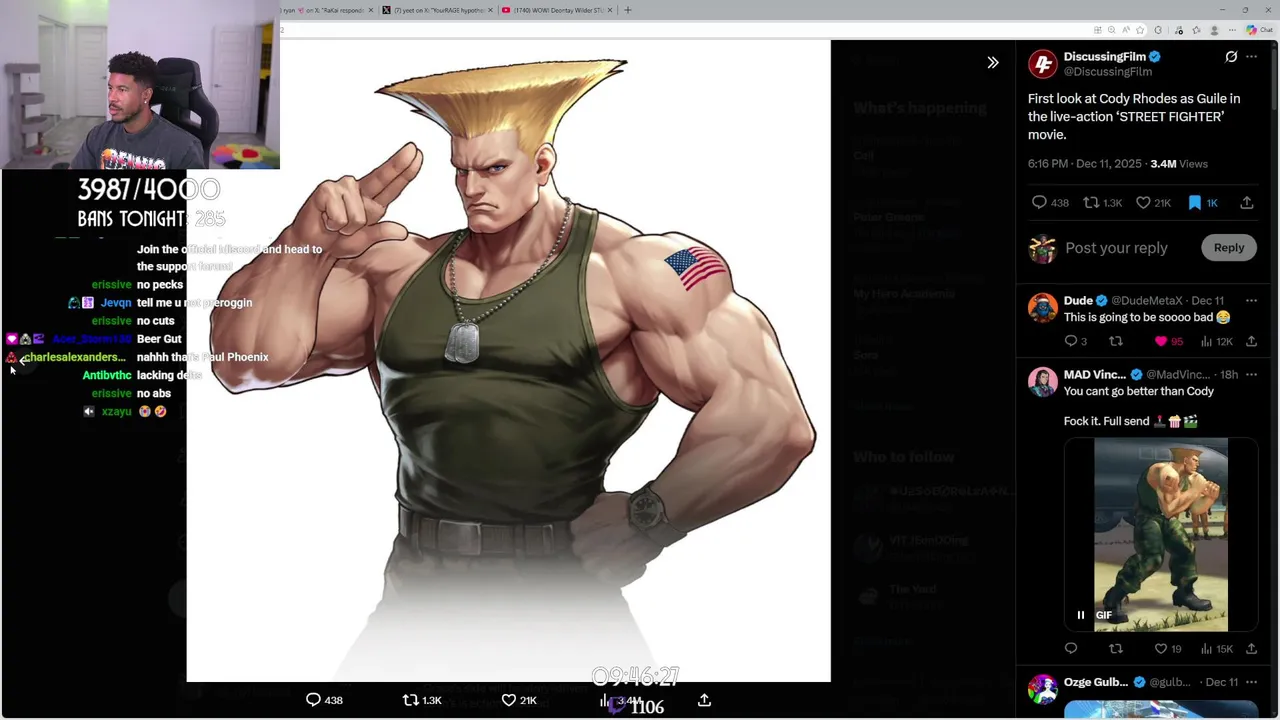
Task: Open more options on MAD Vinc's comment
Action: tap(1251, 374)
